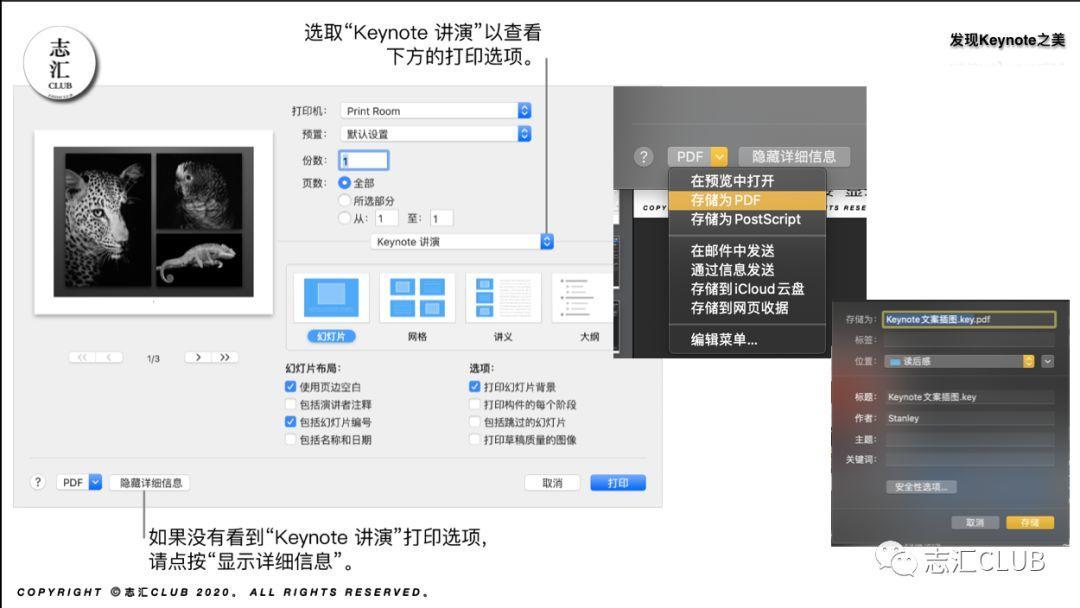The width and height of the screenshot is (1080, 608).
Task: Click the 标签 tags field
Action: click(x=969, y=339)
